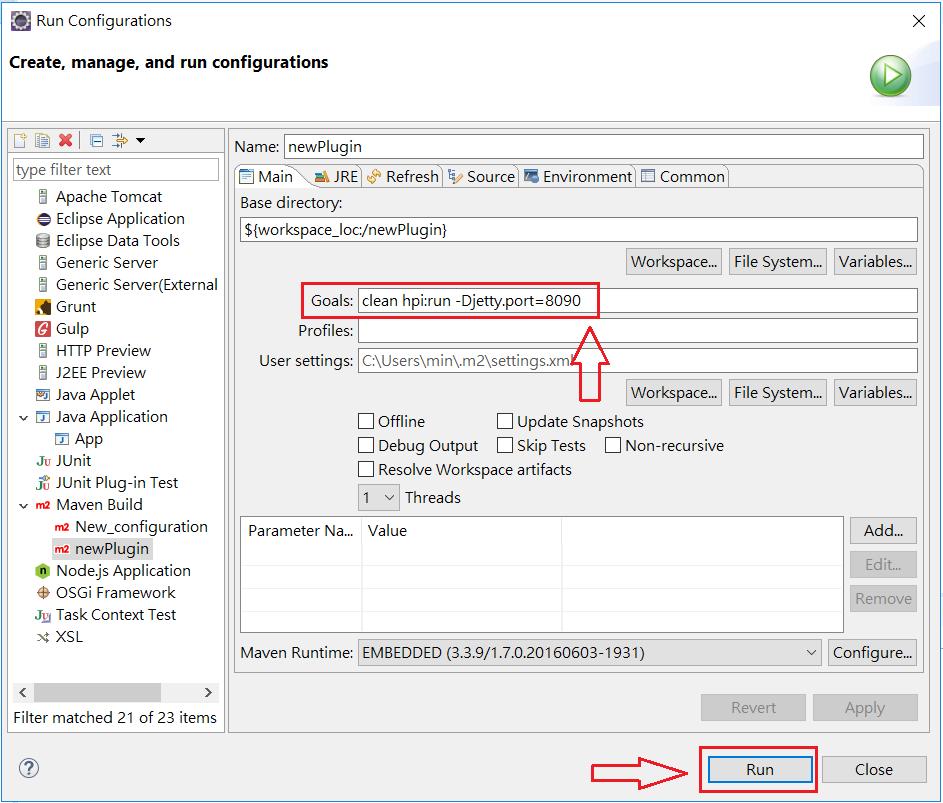Enable the Non-recursive checkbox

coord(613,445)
